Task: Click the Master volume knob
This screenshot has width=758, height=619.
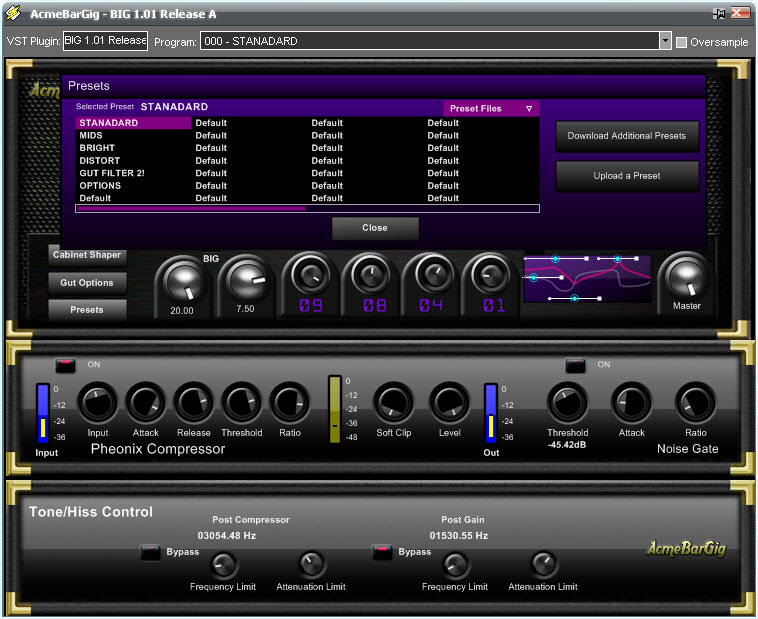Action: pyautogui.click(x=685, y=279)
